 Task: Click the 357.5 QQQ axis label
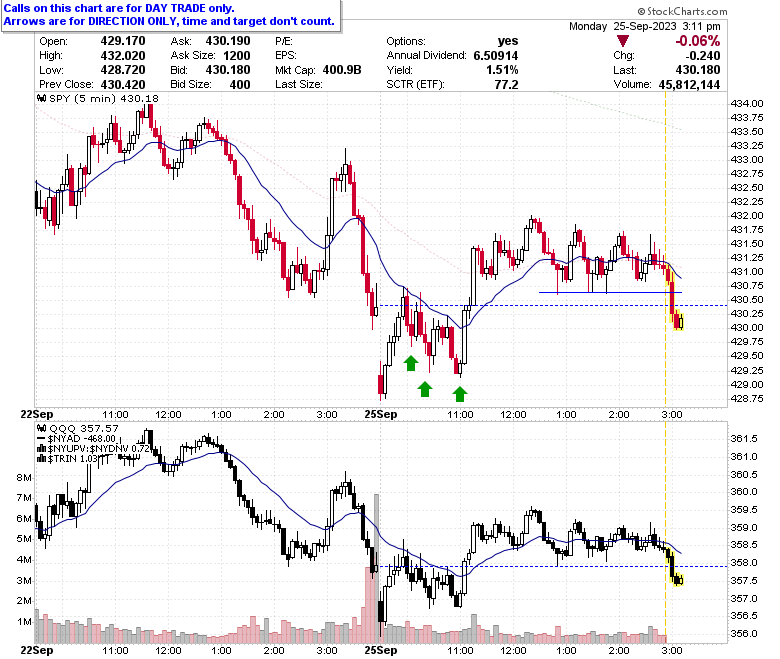[x=744, y=580]
